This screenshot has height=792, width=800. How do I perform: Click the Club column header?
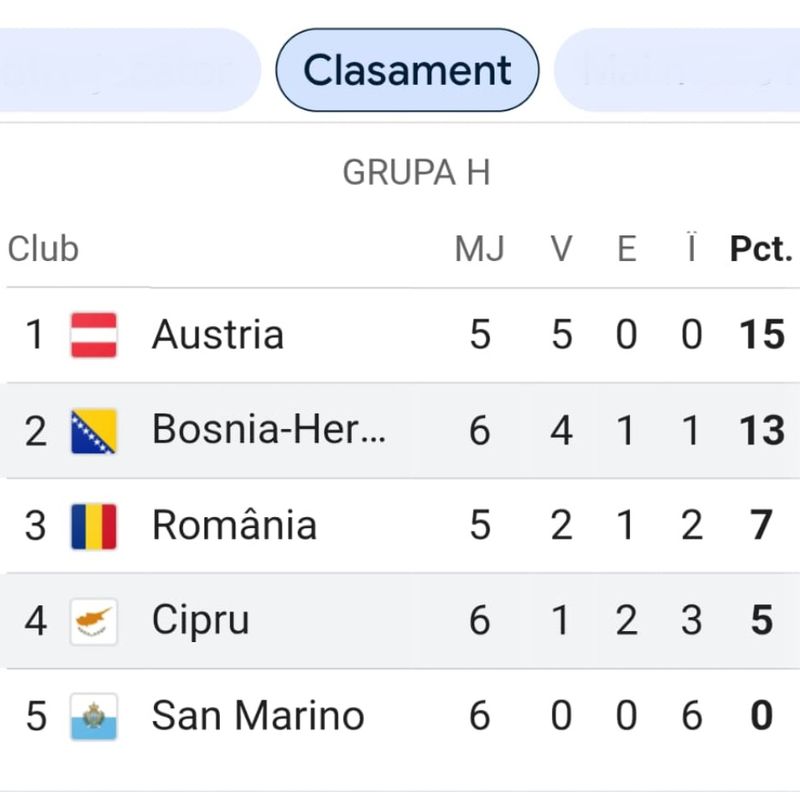coord(43,249)
